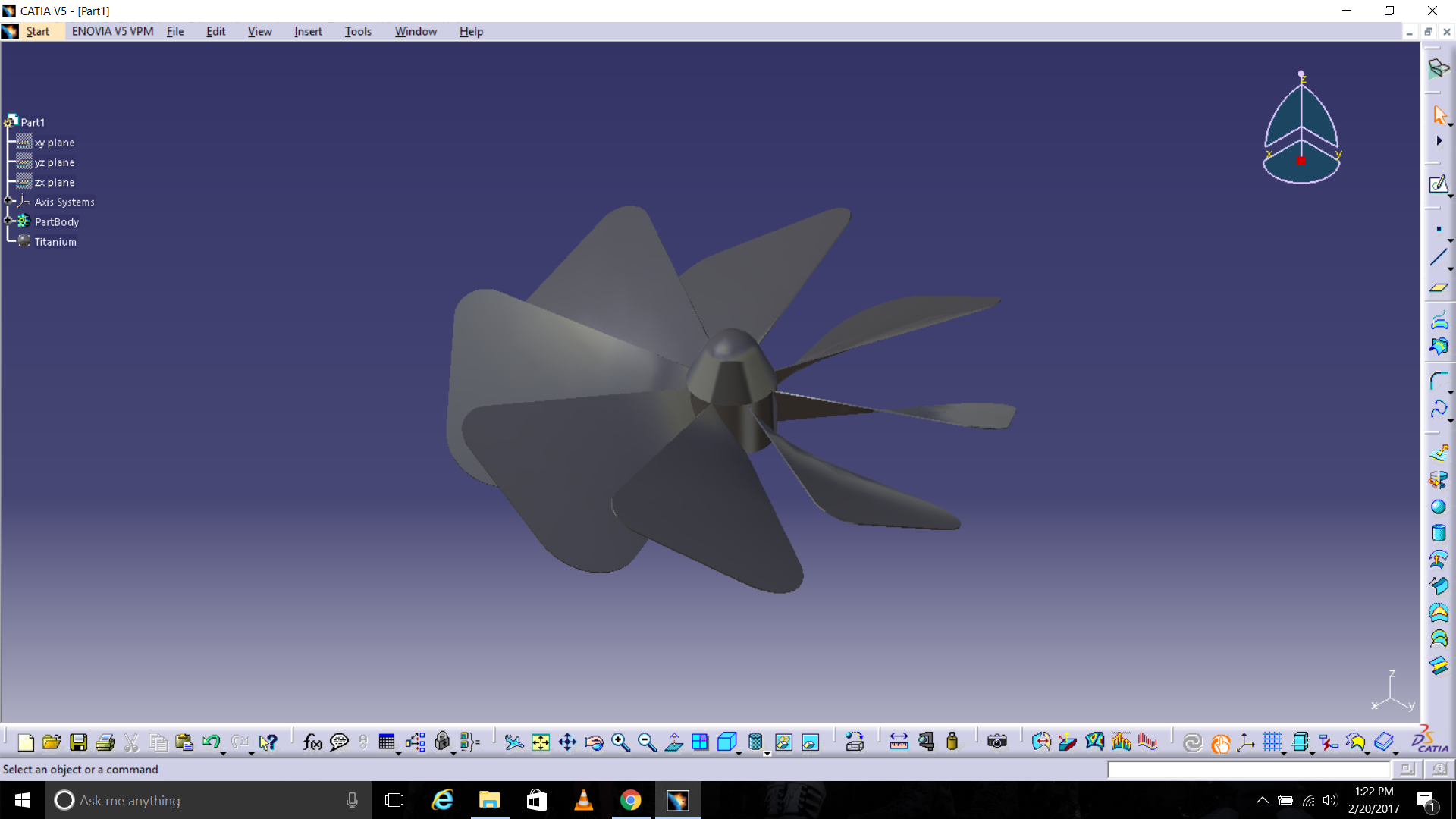Open File Explorer from the taskbar

click(x=490, y=800)
